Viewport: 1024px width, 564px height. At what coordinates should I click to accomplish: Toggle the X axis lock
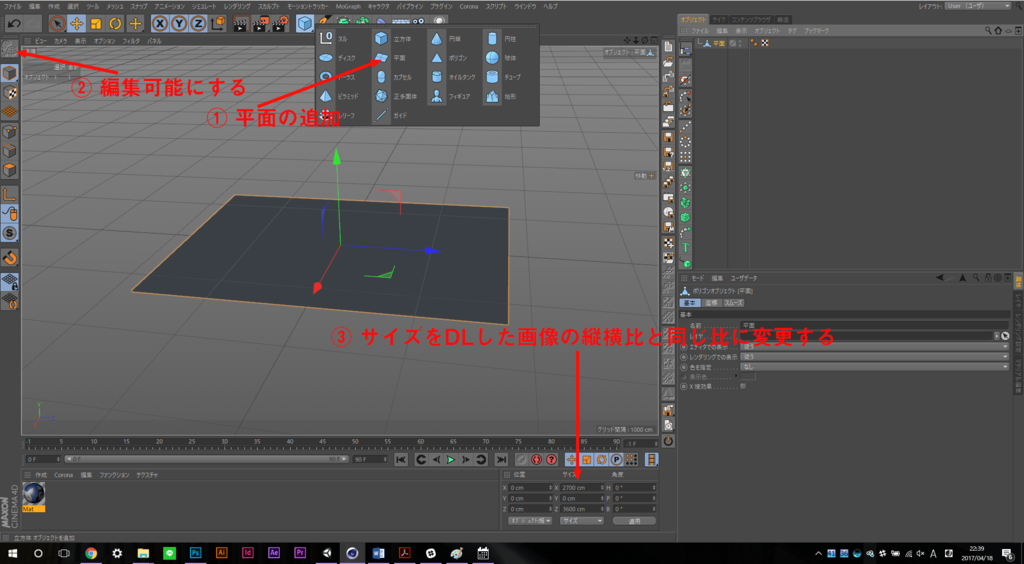(x=159, y=24)
